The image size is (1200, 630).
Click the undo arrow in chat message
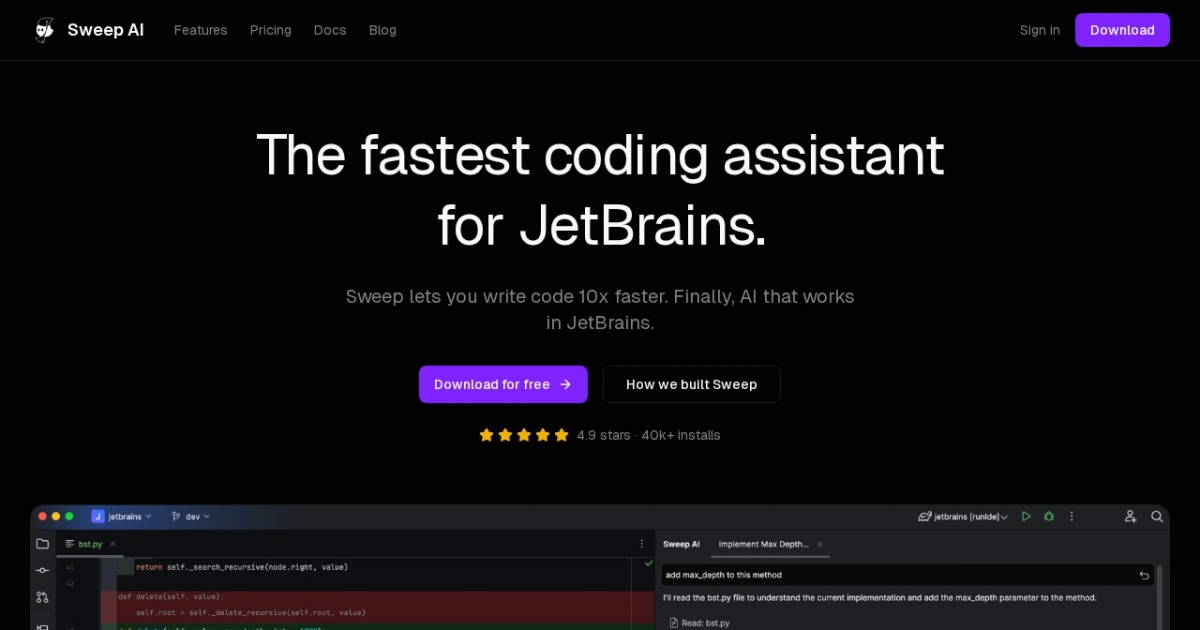pos(1144,575)
